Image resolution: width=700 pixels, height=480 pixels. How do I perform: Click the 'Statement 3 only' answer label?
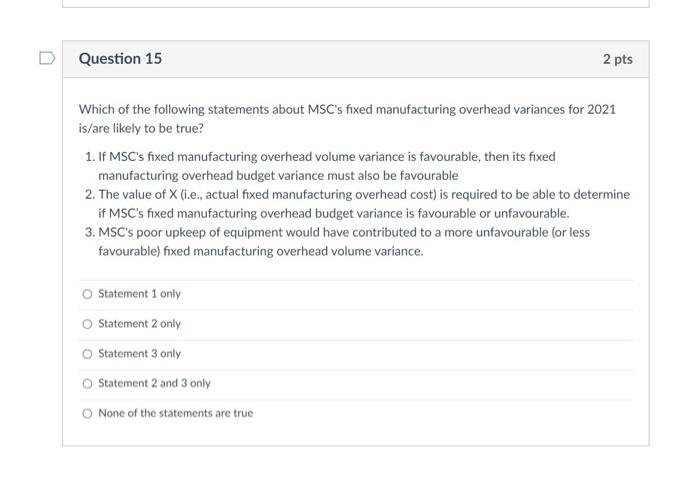tap(139, 354)
